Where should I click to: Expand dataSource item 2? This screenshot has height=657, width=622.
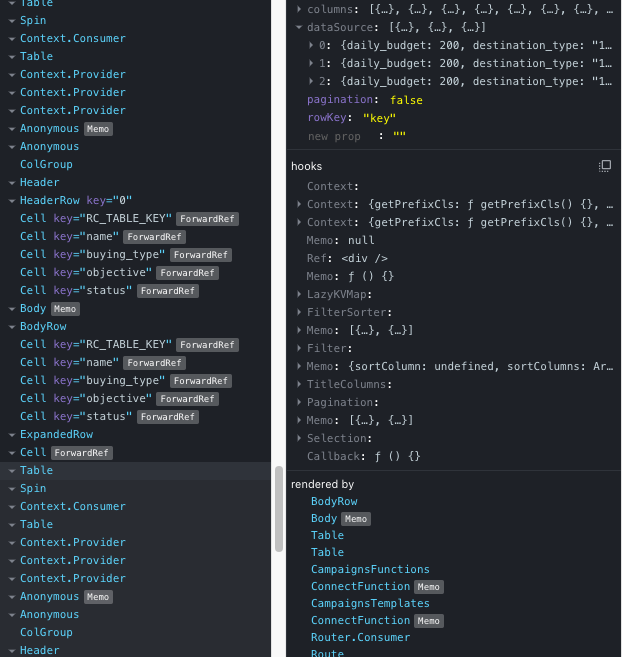pyautogui.click(x=311, y=81)
